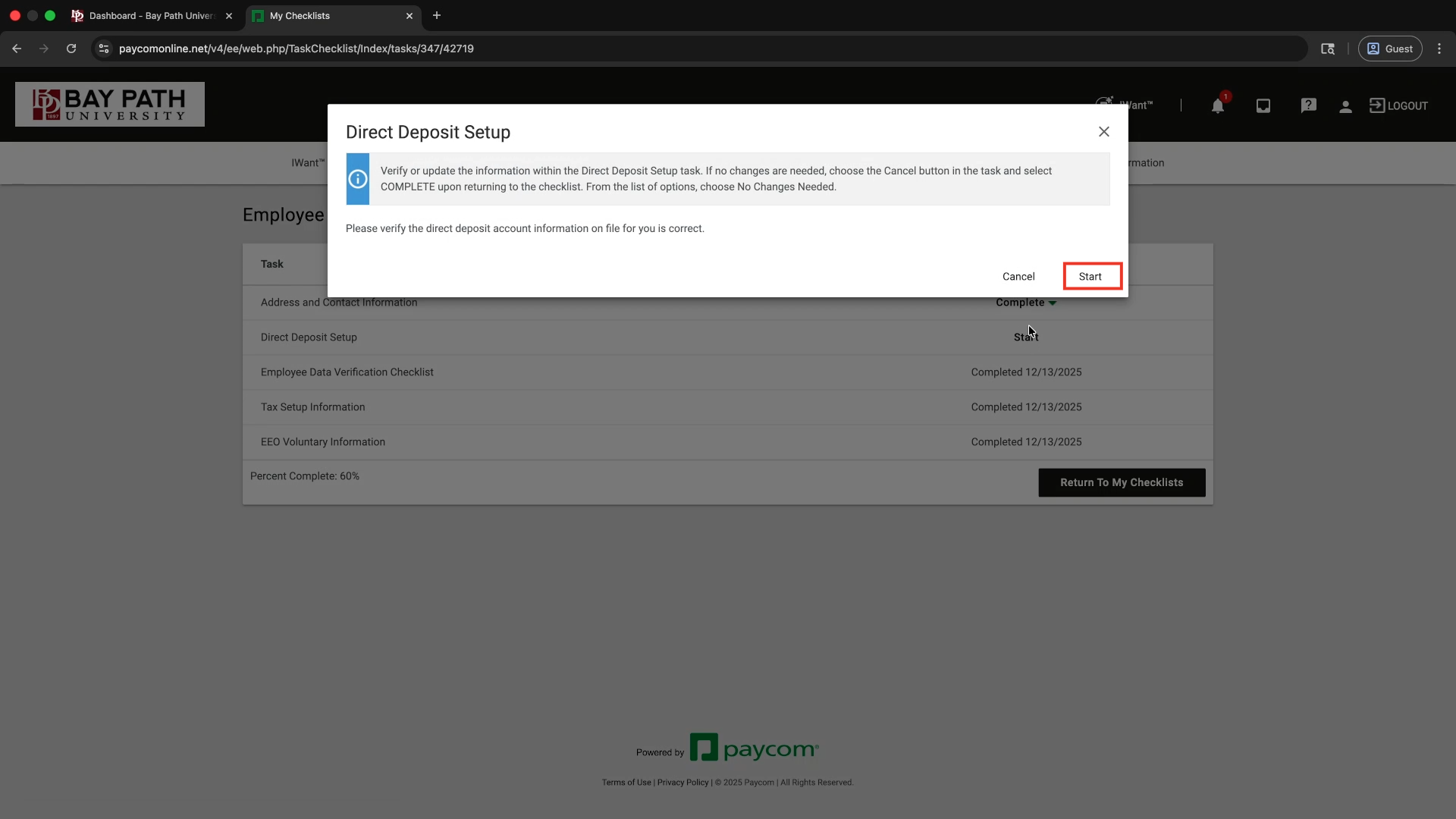Screen dimensions: 1456x819
Task: Click Return To My Checklists button
Action: (1121, 482)
